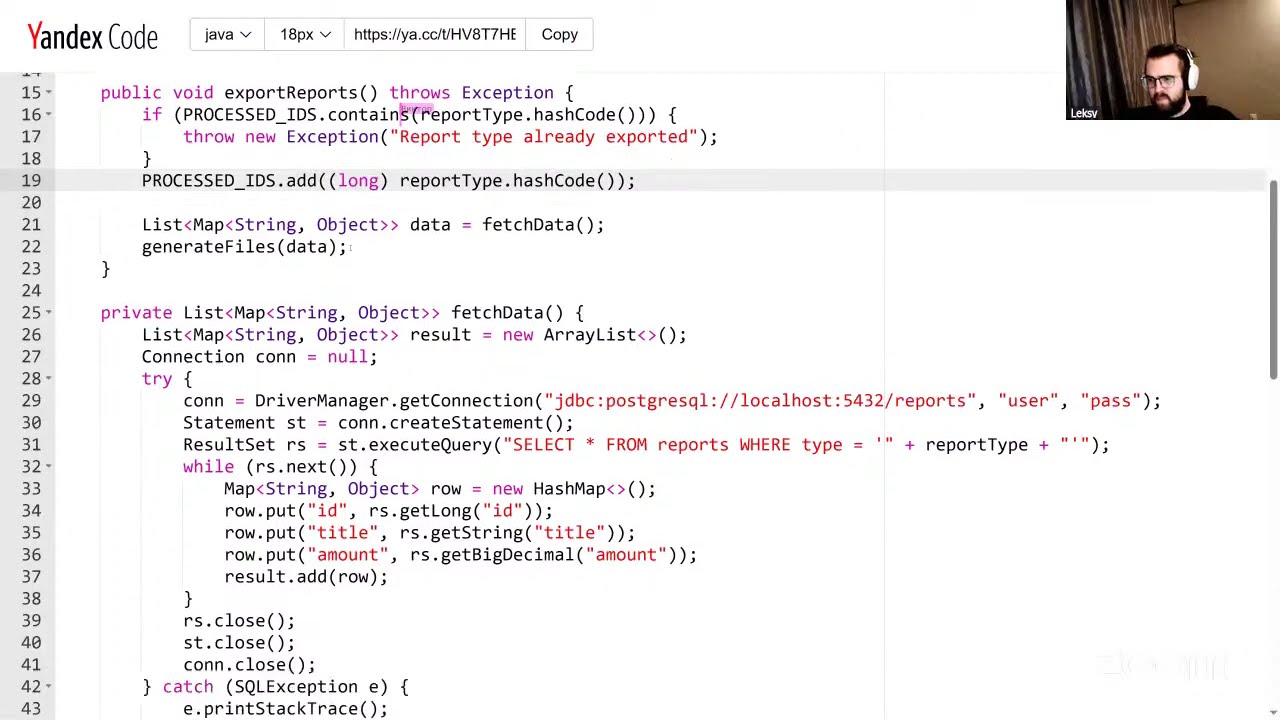Viewport: 1280px width, 720px height.
Task: Click 'throws' keyword on line 15
Action: pyautogui.click(x=420, y=93)
